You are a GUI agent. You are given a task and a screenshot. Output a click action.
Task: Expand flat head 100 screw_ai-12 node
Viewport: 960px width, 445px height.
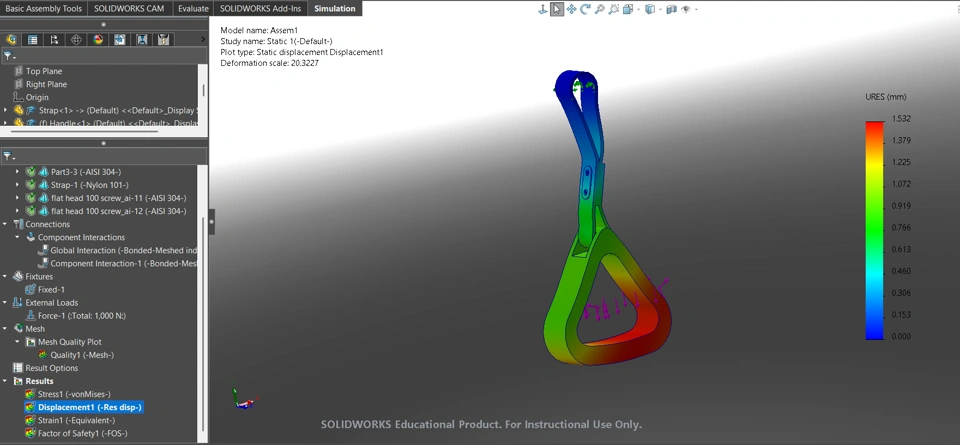18,211
